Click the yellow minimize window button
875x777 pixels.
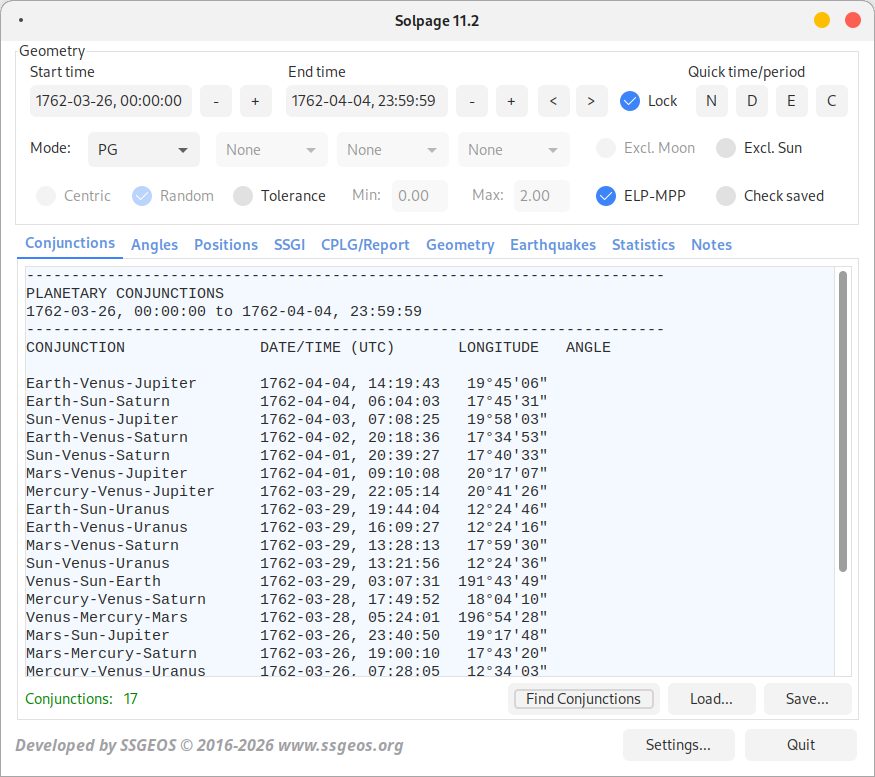821,21
